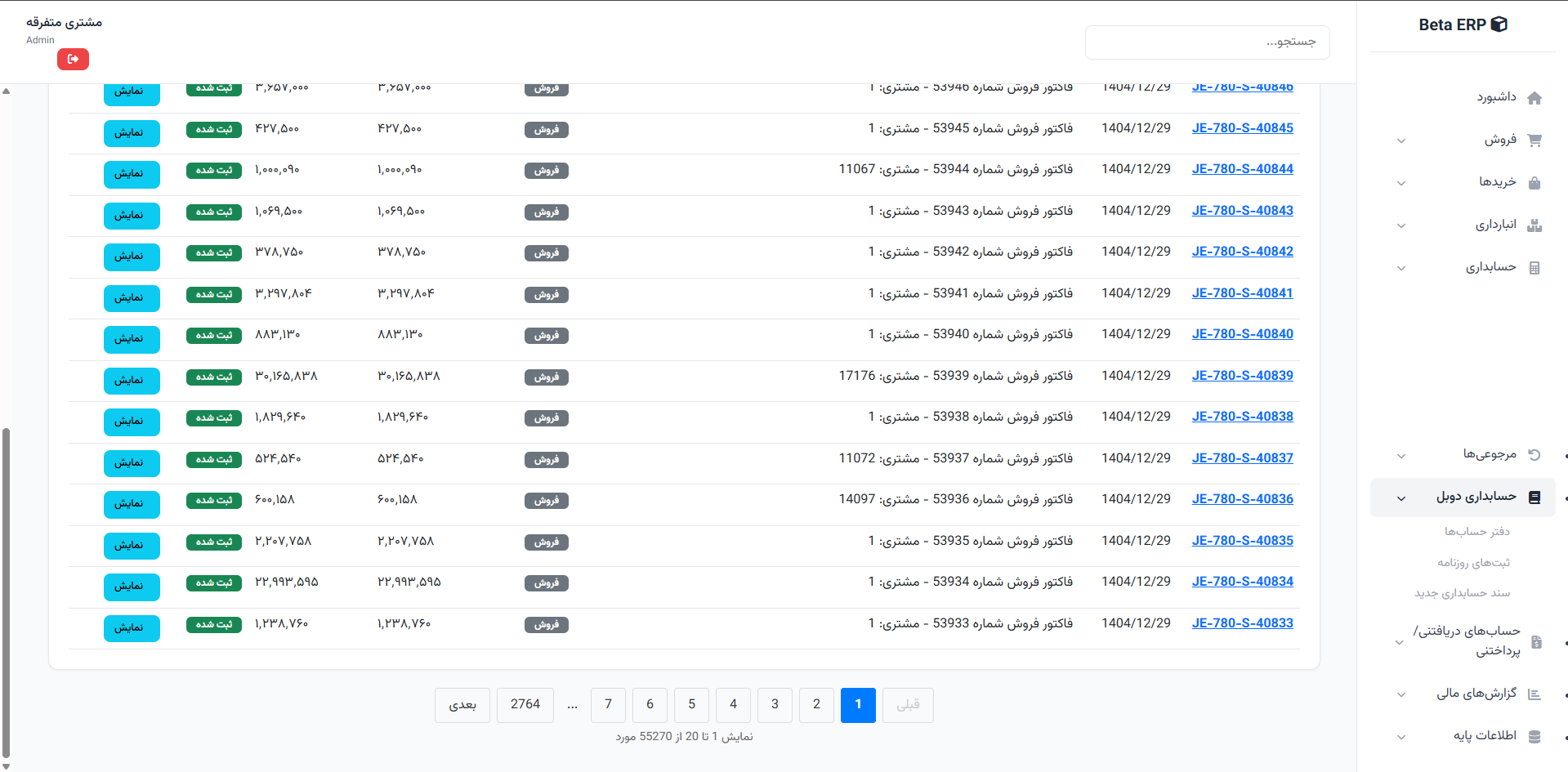Open journal entry link JE-780-S-40835
The width and height of the screenshot is (1568, 772).
pyautogui.click(x=1242, y=541)
